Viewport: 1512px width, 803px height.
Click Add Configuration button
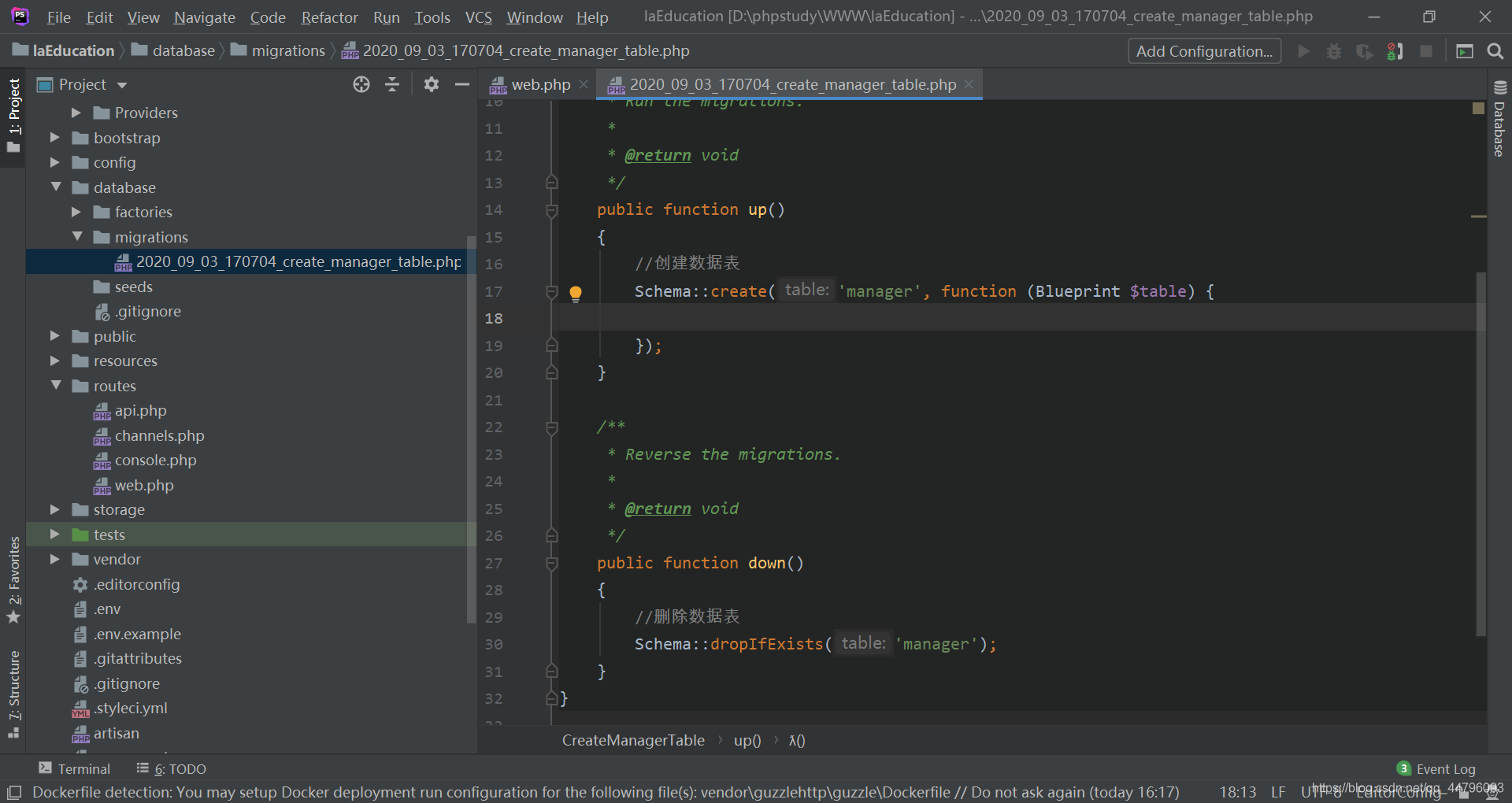(1204, 51)
